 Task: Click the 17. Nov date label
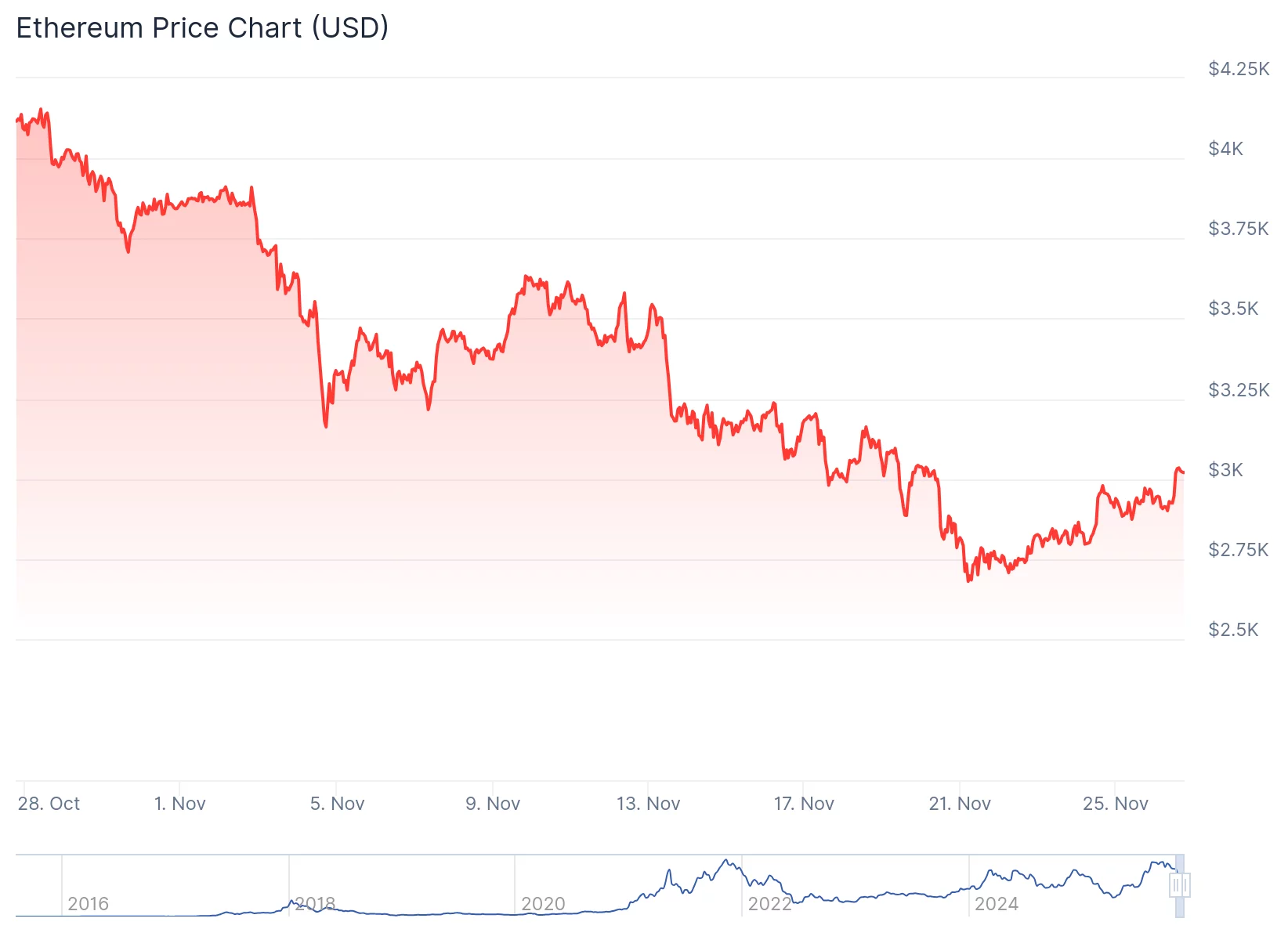(804, 804)
